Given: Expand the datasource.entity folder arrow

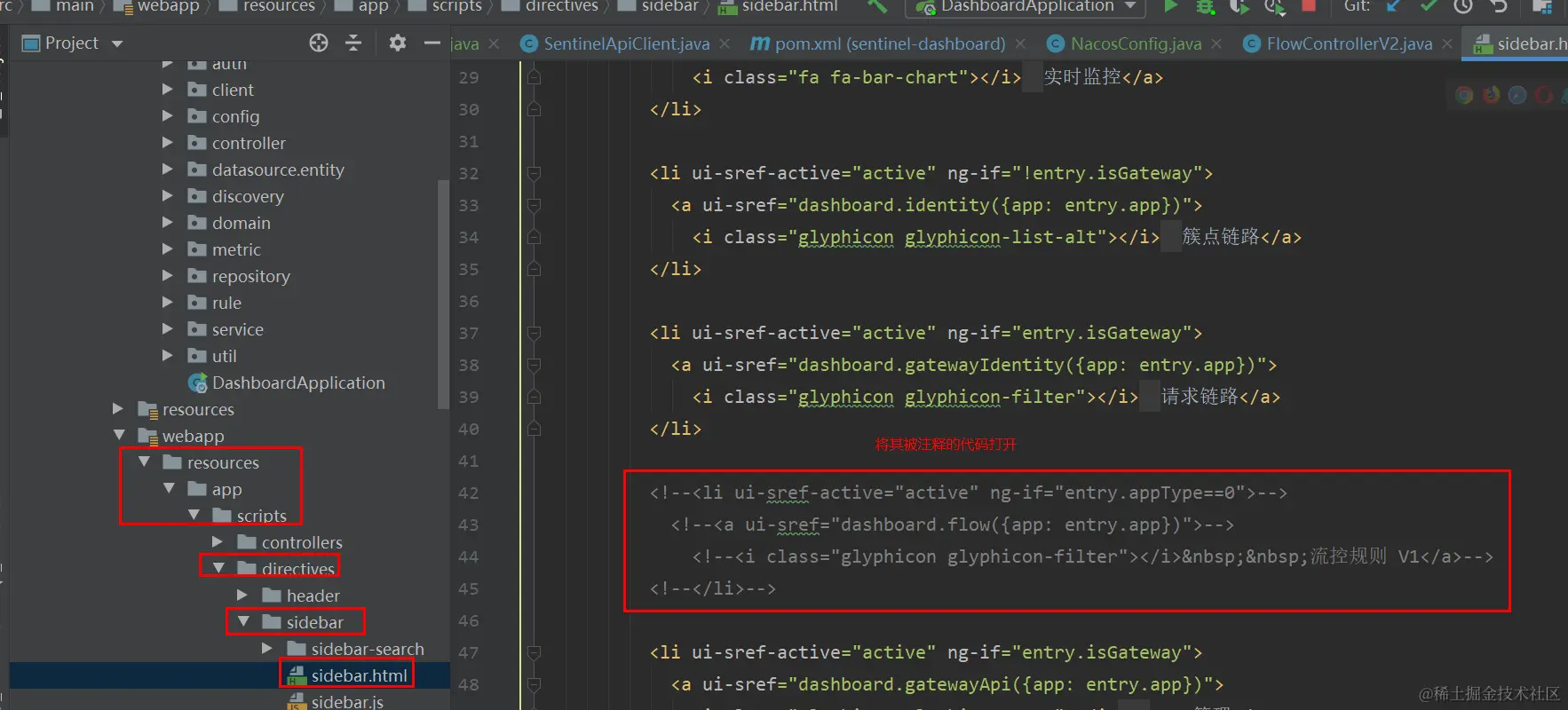Looking at the screenshot, I should [168, 170].
